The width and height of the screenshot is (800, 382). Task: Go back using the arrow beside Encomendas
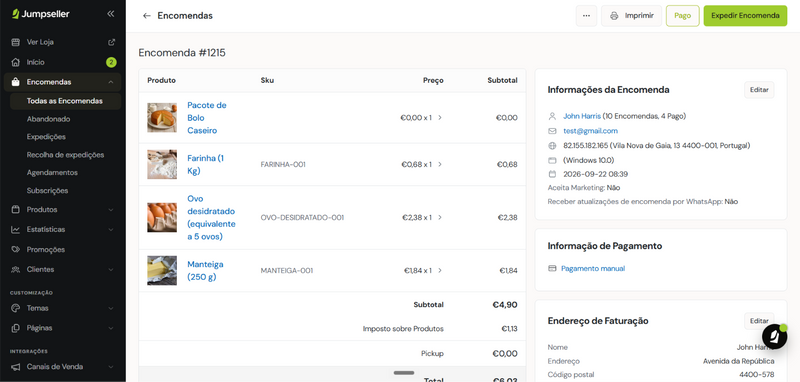147,16
